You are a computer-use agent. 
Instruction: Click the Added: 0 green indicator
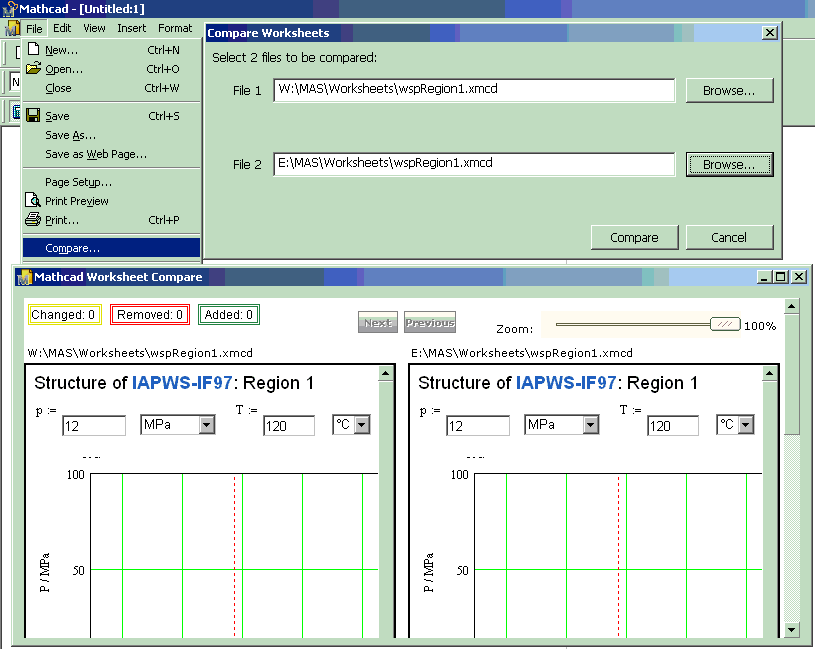[x=229, y=314]
